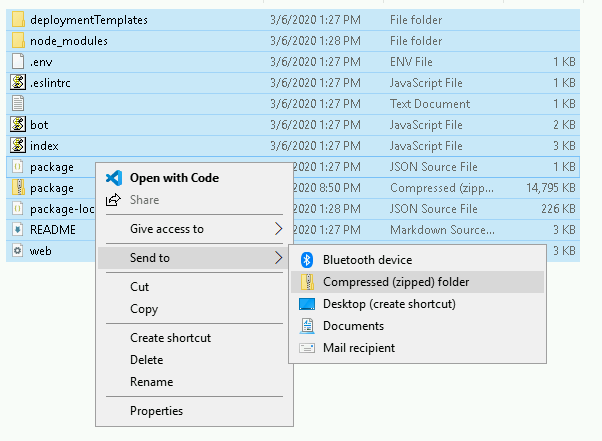Click the node_modules folder icon
The image size is (602, 441).
pos(17,41)
